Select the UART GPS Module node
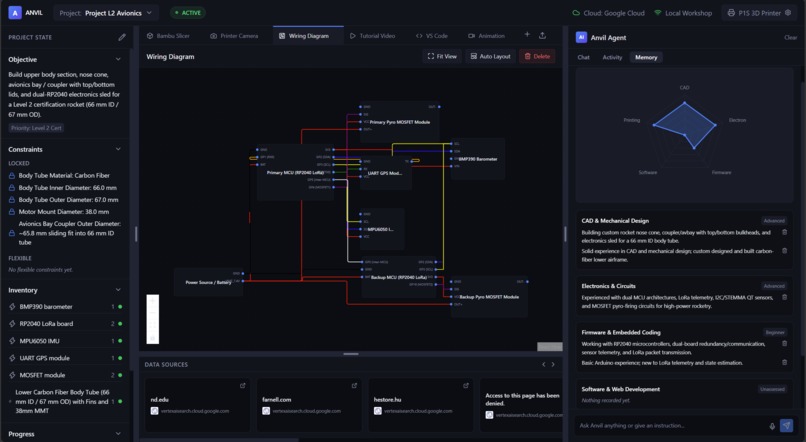806x442 pixels. point(386,173)
